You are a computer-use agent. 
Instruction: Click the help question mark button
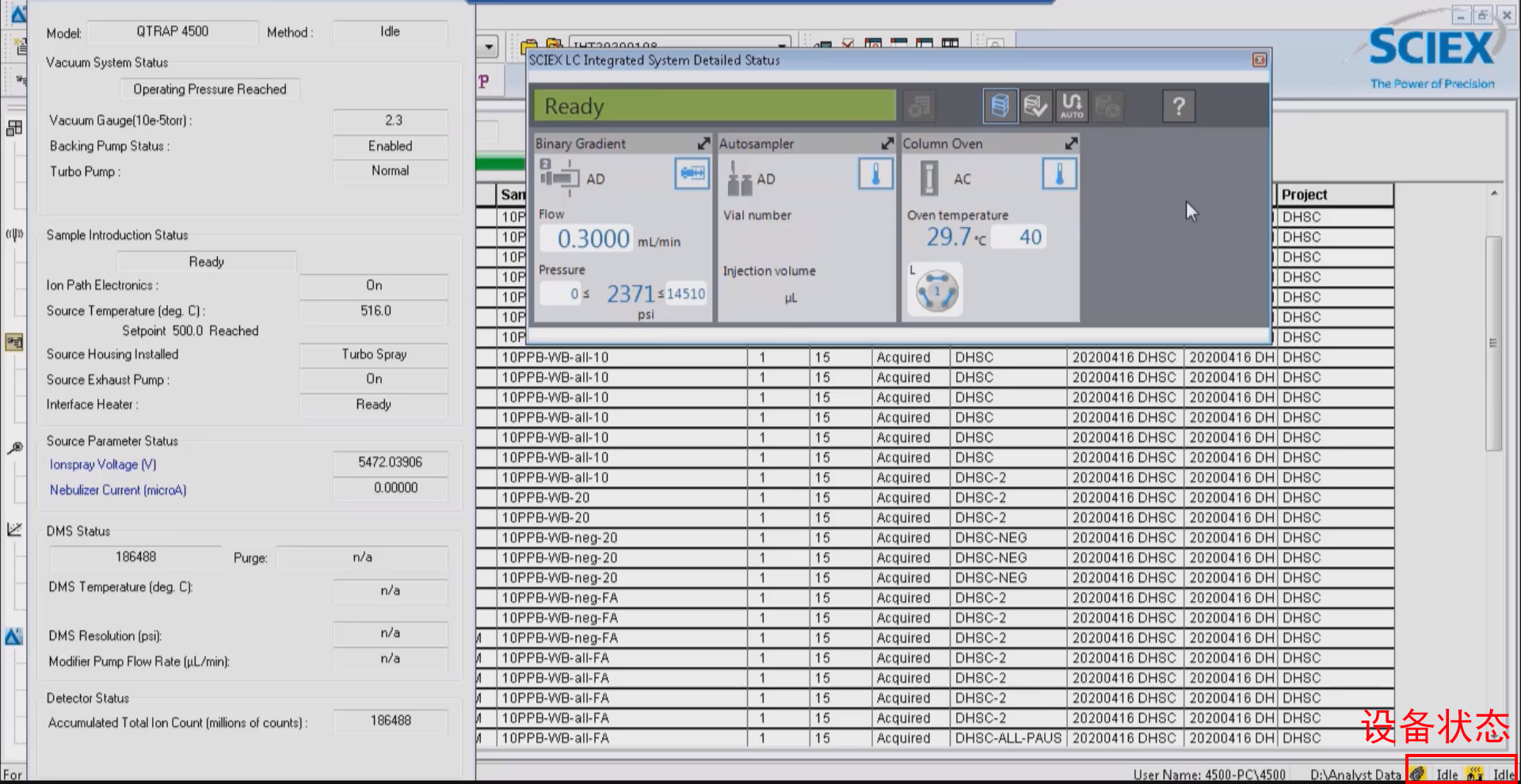pos(1178,106)
